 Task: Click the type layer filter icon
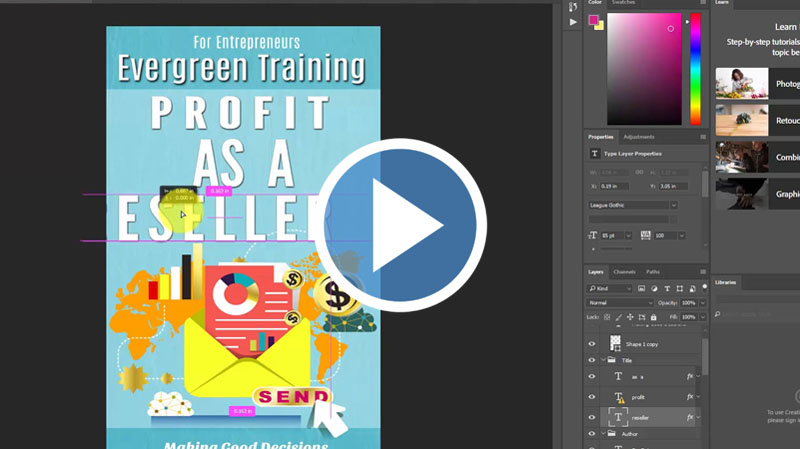[666, 288]
